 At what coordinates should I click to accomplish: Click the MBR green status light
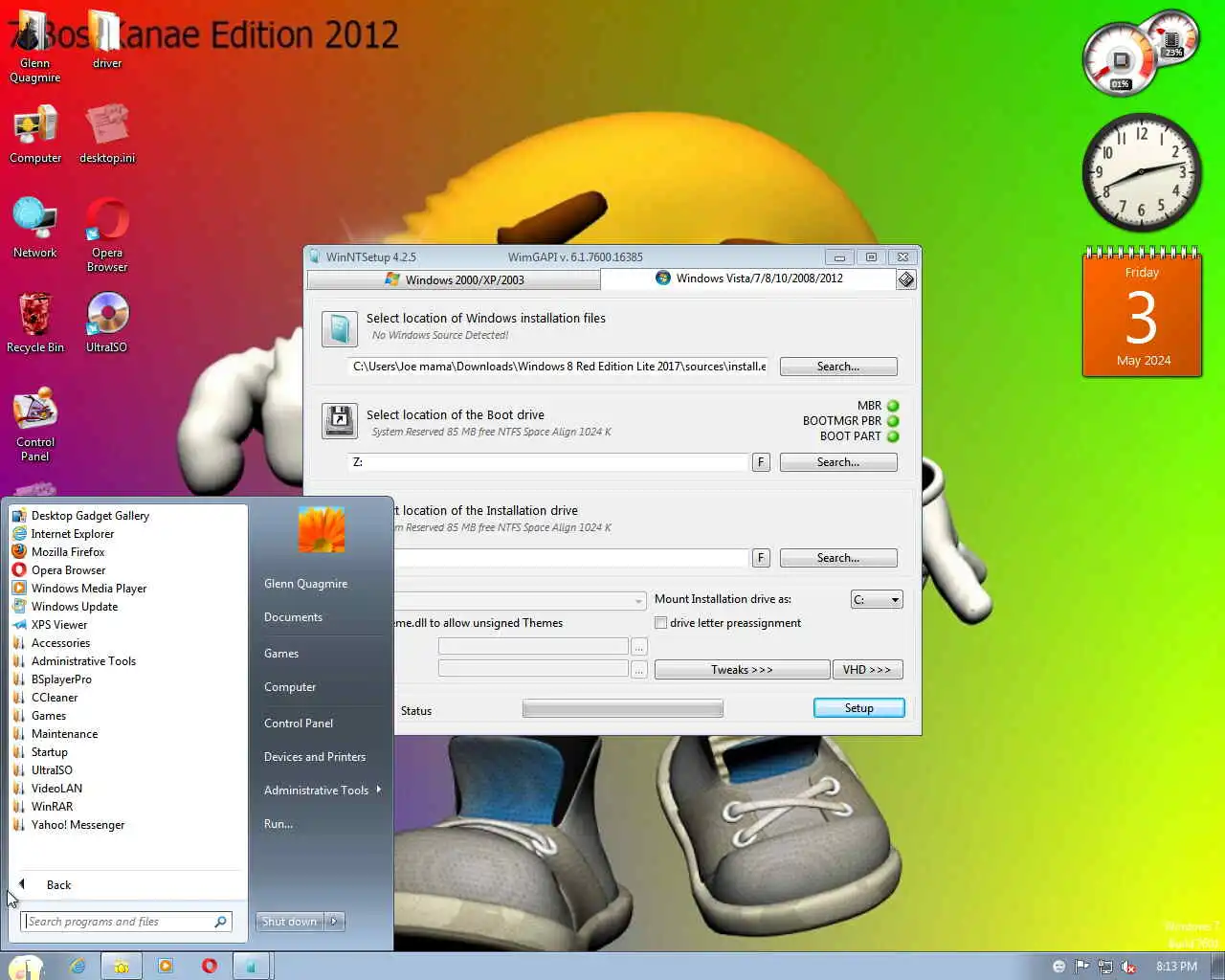(x=893, y=406)
